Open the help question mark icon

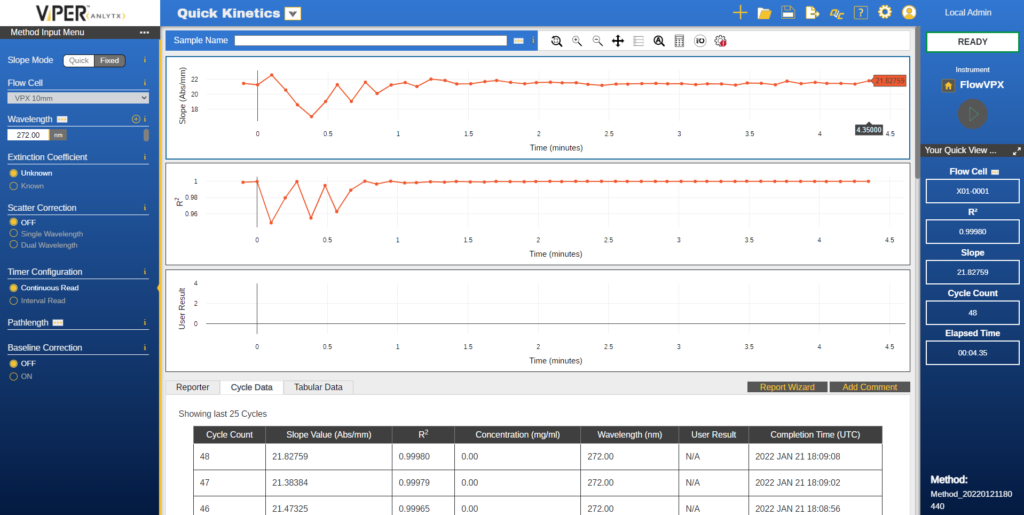860,13
